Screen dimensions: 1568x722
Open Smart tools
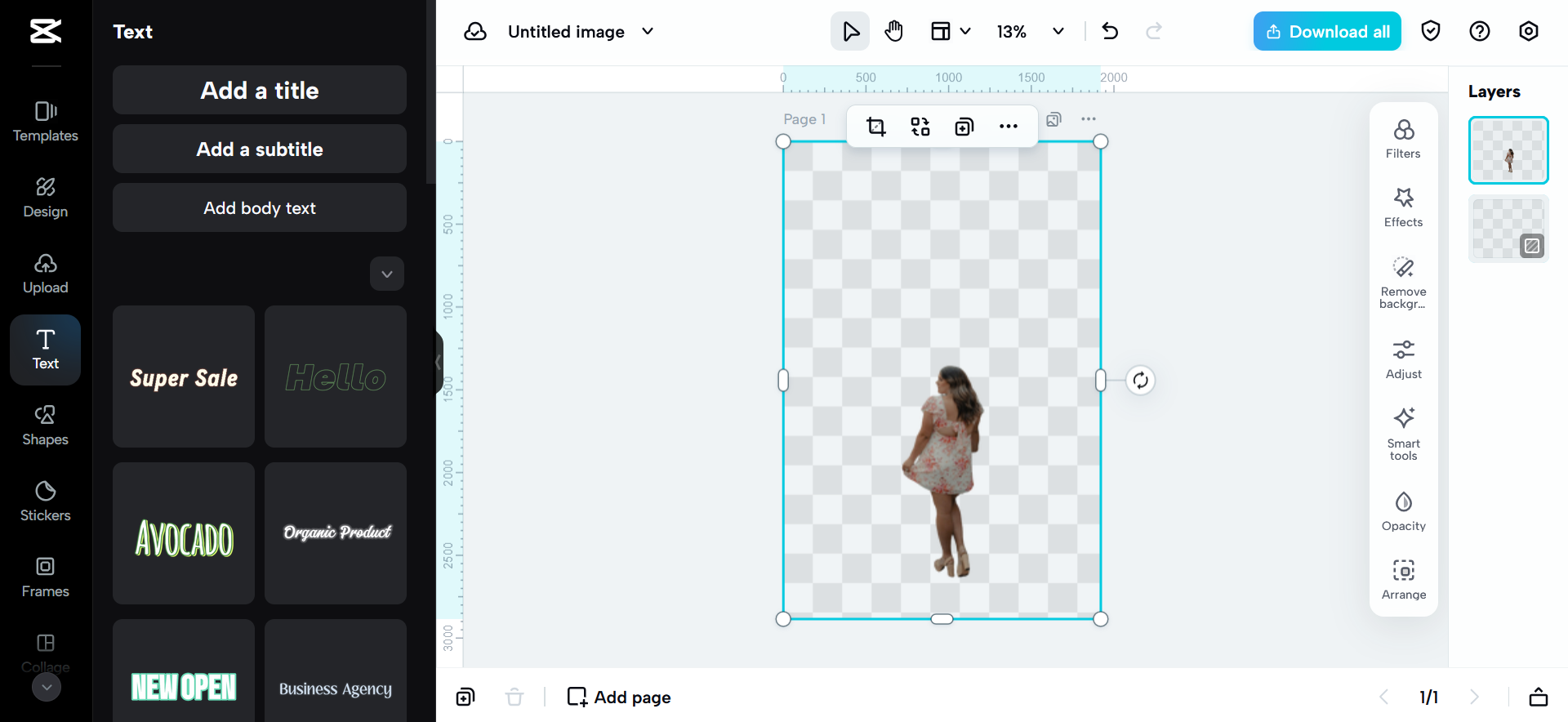point(1403,433)
